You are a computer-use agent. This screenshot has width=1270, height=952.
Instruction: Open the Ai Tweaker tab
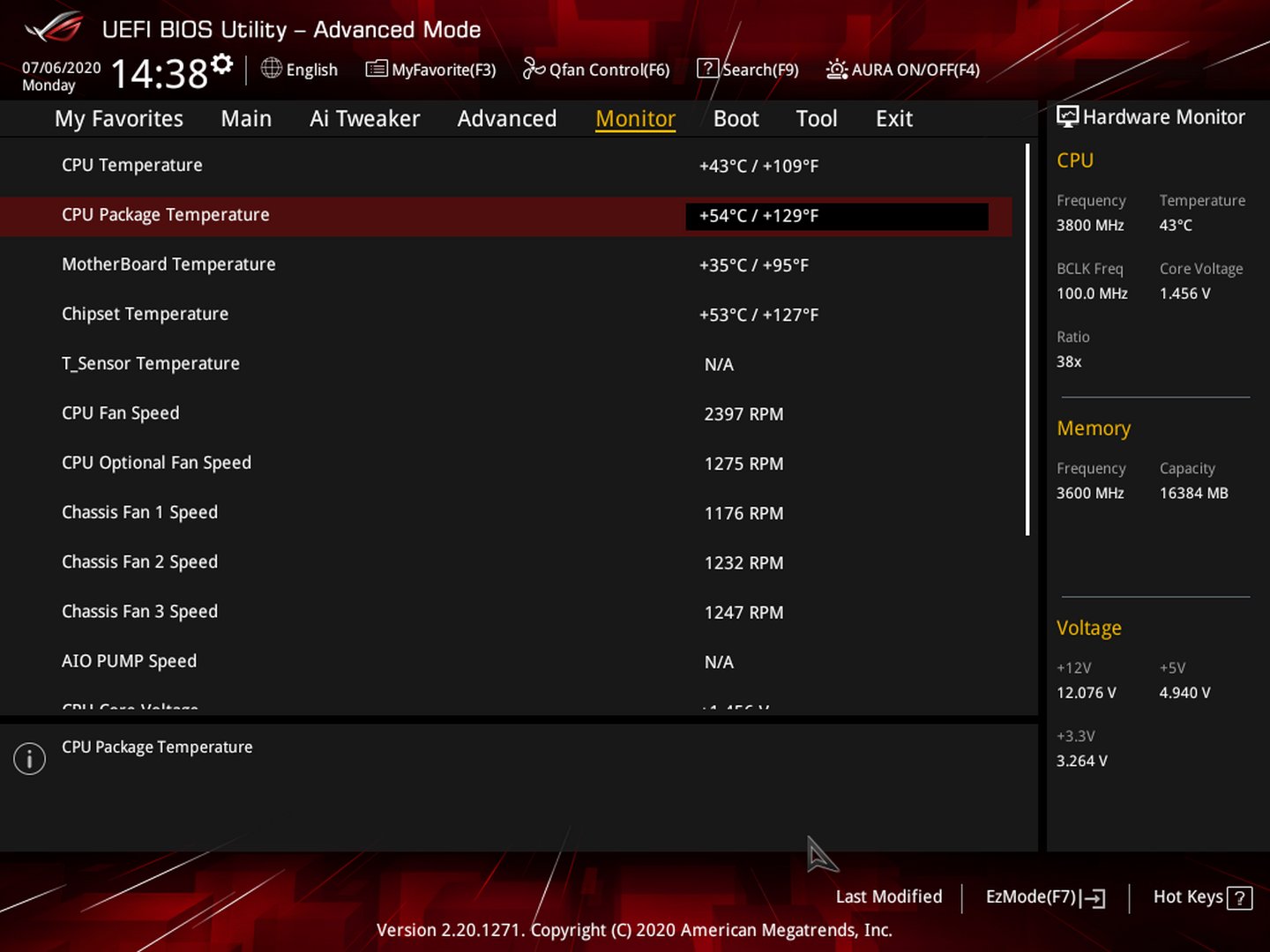(364, 119)
